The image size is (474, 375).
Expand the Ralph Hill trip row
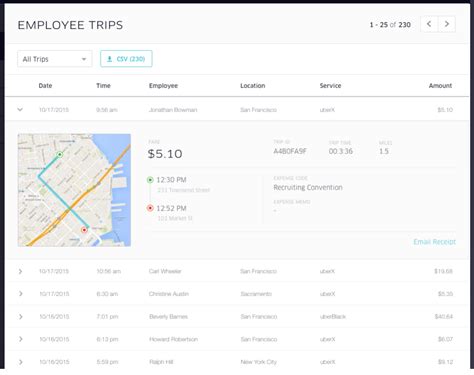(x=20, y=362)
